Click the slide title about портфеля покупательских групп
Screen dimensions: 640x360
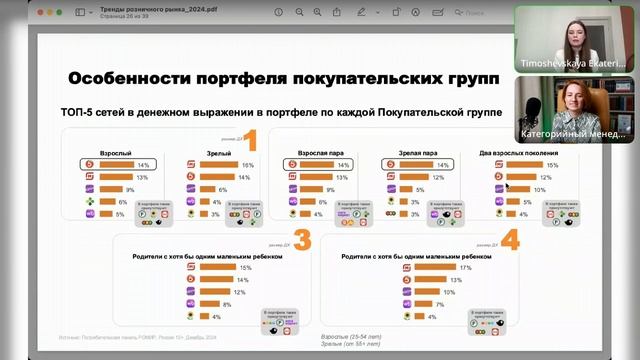coord(284,78)
